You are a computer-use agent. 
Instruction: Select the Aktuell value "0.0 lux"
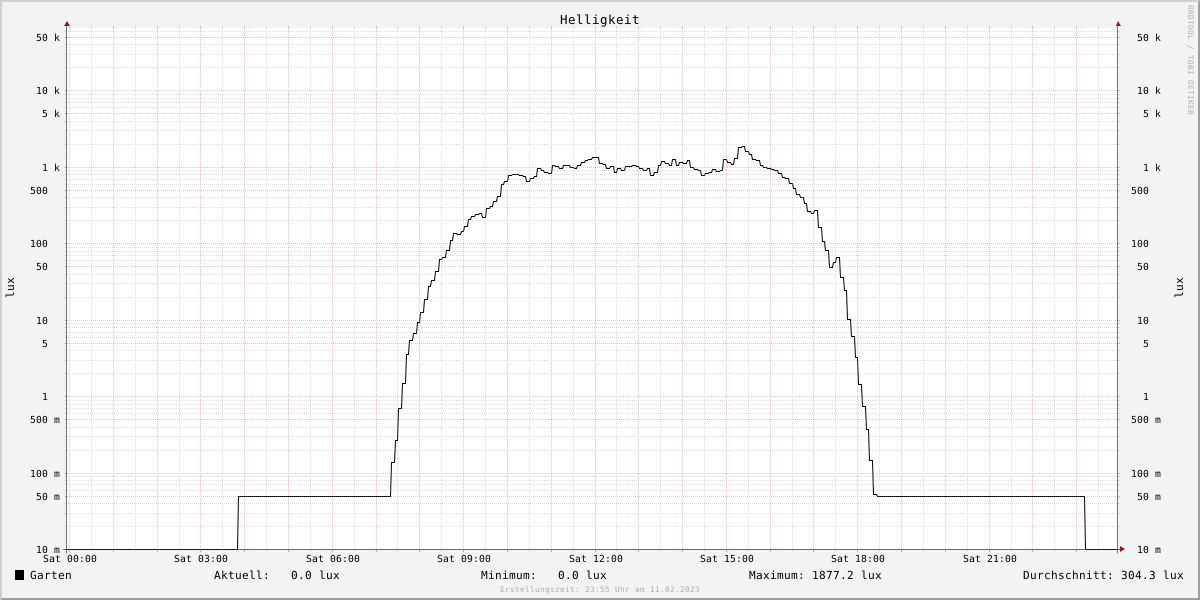pyautogui.click(x=315, y=575)
